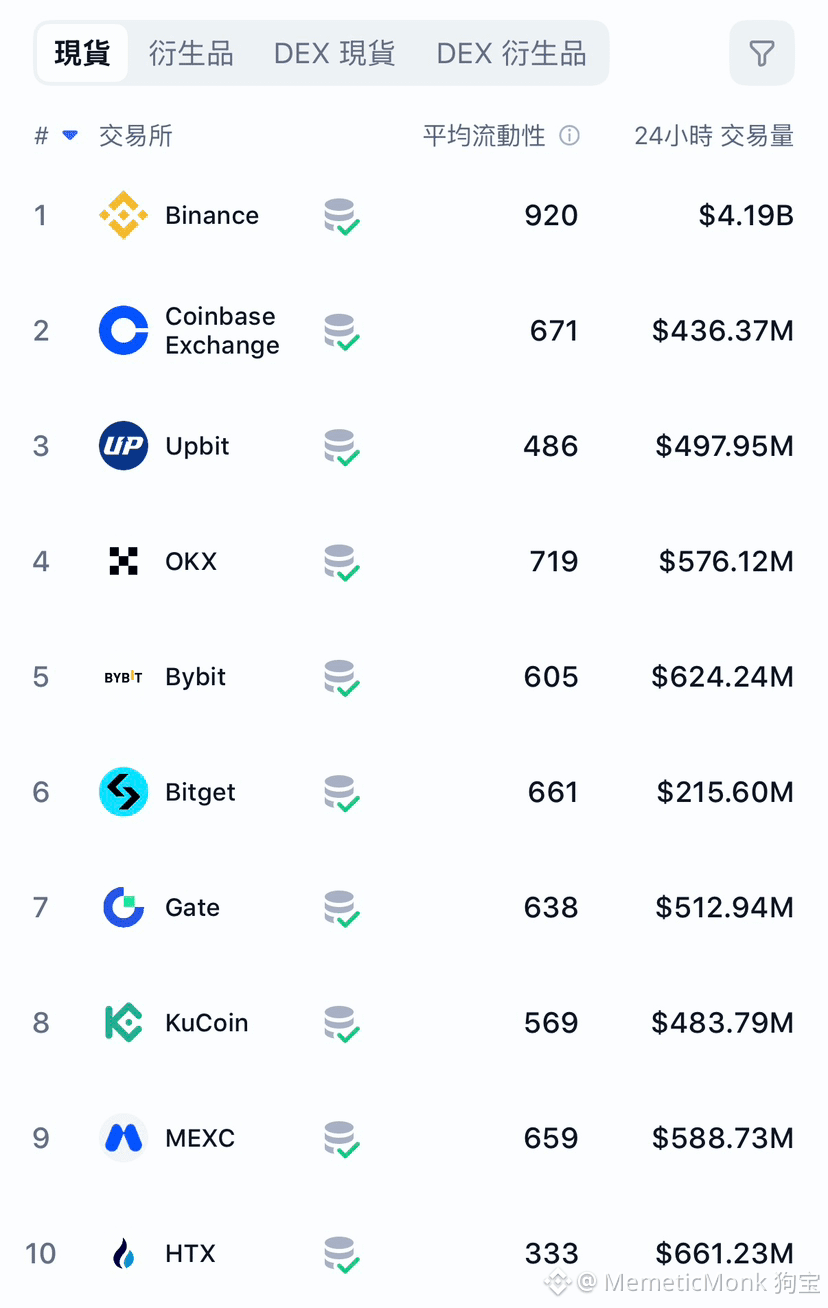
Task: Select the 現貨 tab
Action: (x=82, y=53)
